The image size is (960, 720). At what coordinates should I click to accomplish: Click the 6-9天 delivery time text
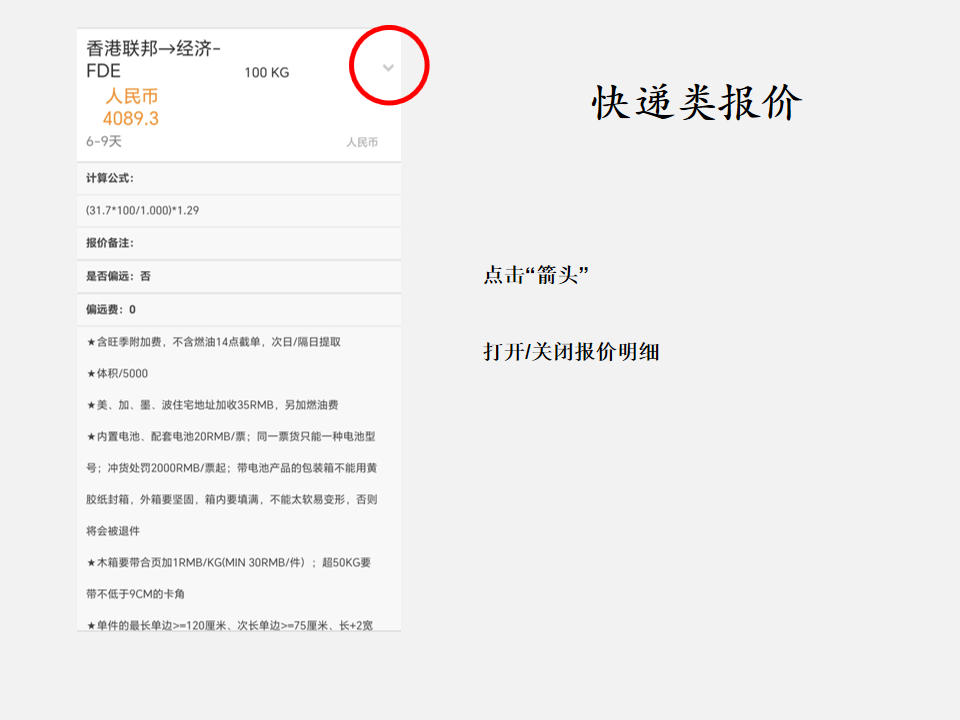pos(104,142)
